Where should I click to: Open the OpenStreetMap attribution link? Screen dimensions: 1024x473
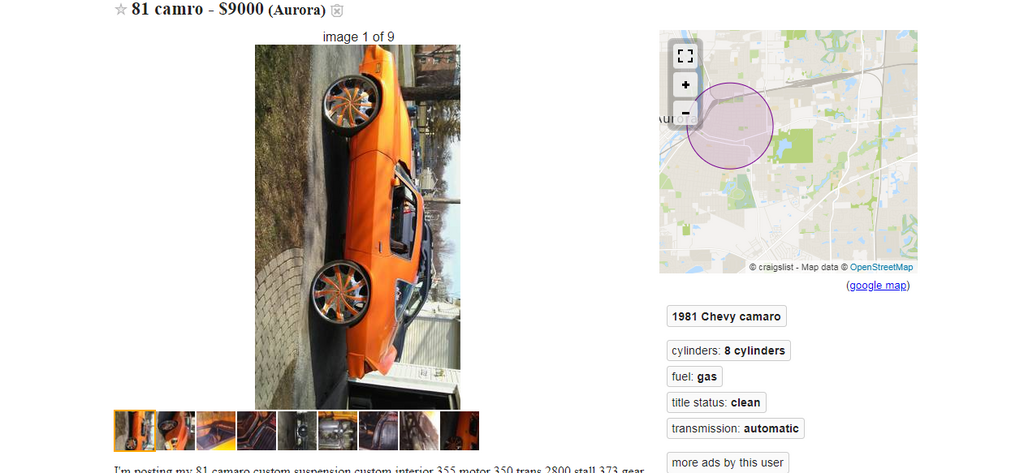pos(881,267)
